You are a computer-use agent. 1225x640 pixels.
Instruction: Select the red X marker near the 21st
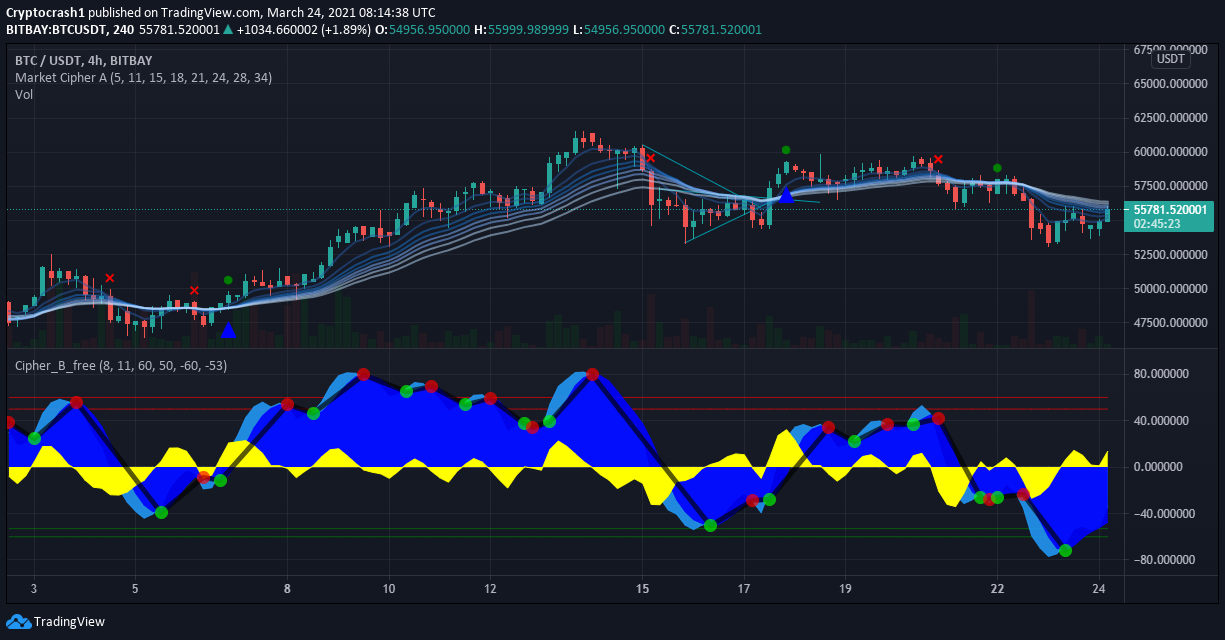(938, 159)
